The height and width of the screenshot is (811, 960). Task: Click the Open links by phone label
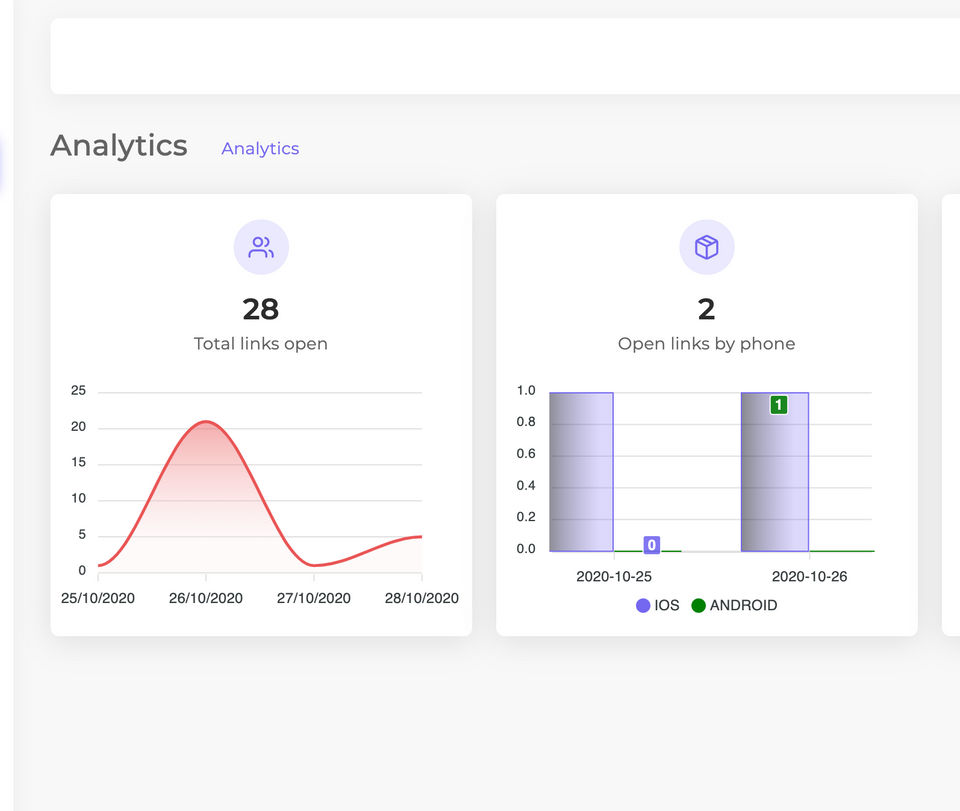707,344
